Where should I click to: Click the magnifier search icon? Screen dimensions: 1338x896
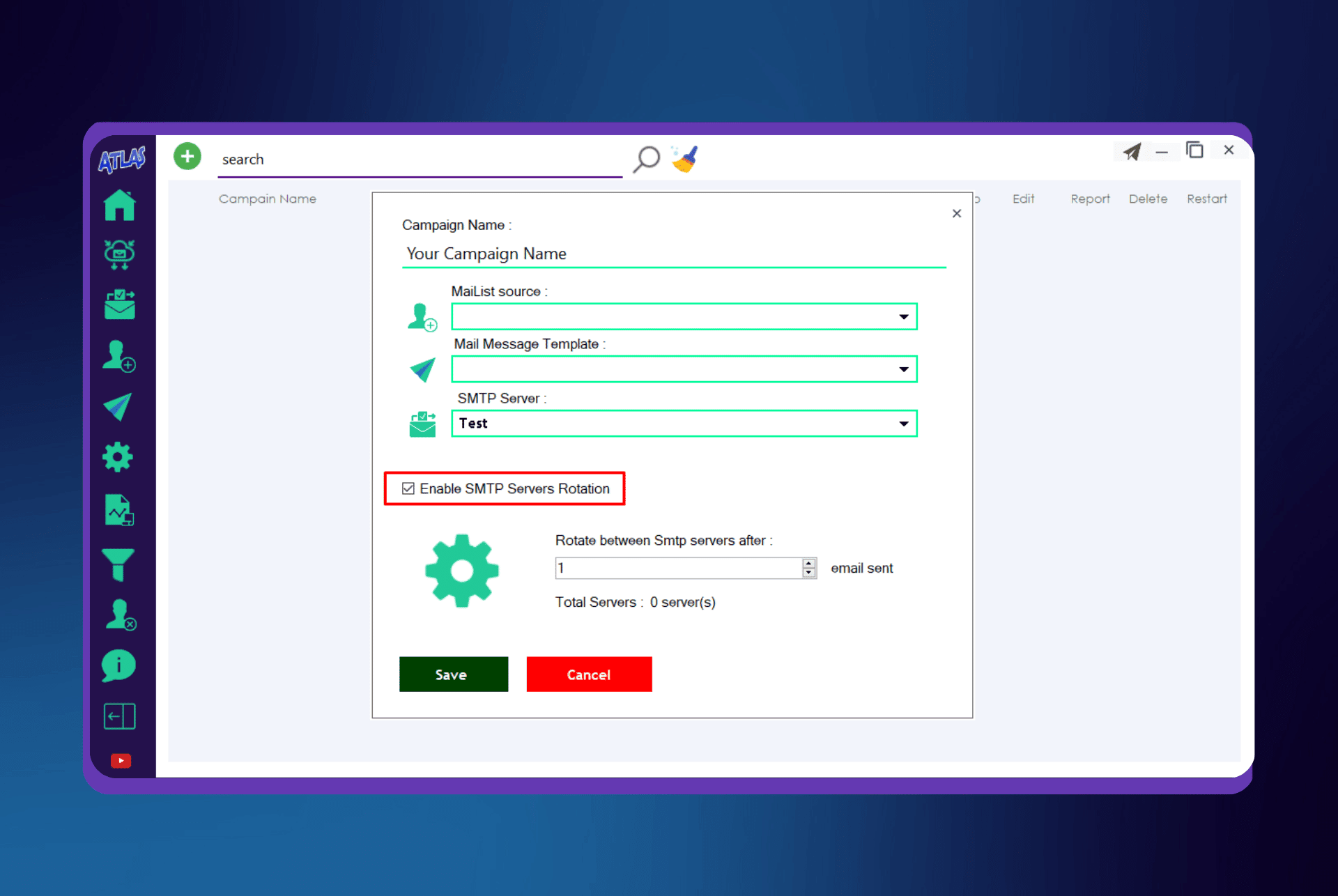click(x=646, y=159)
